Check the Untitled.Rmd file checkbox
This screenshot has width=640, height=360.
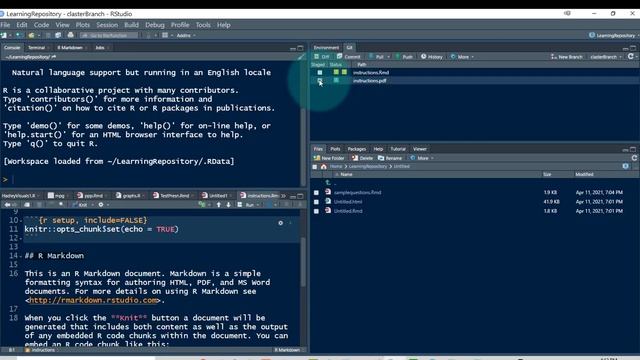316,211
